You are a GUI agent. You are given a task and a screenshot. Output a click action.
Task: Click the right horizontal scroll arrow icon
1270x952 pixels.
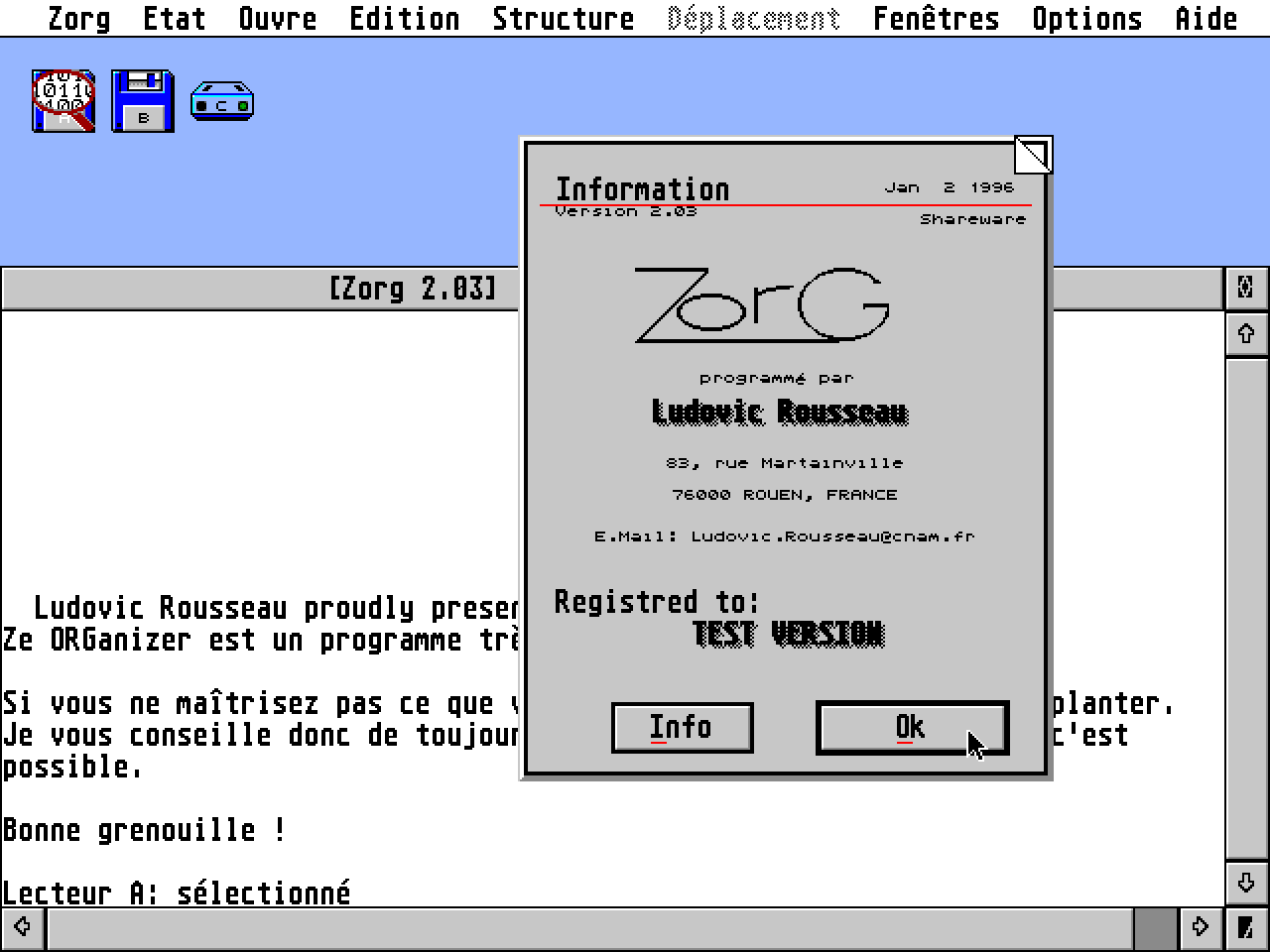[1201, 927]
